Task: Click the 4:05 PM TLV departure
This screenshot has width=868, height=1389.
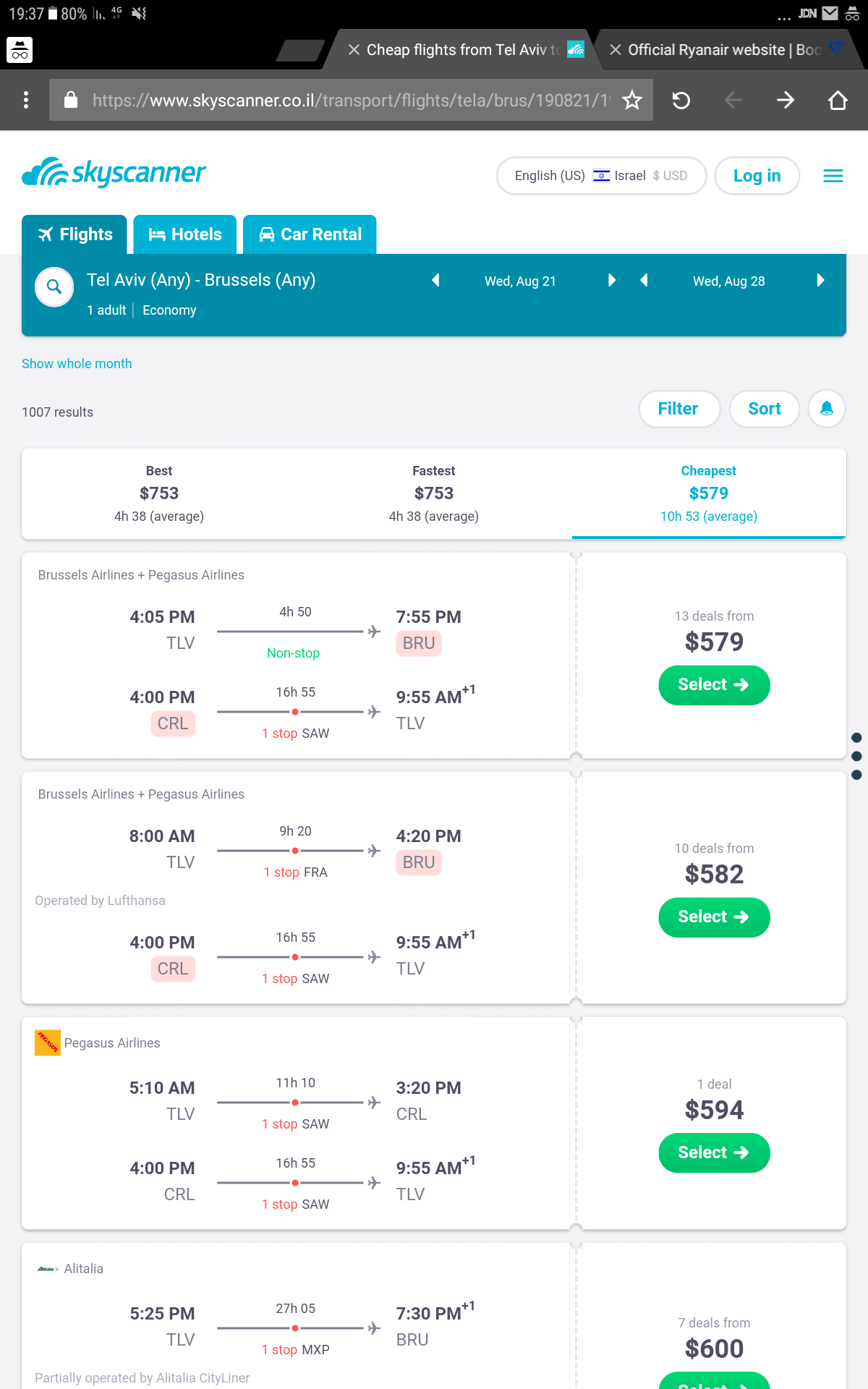Action: [x=162, y=629]
